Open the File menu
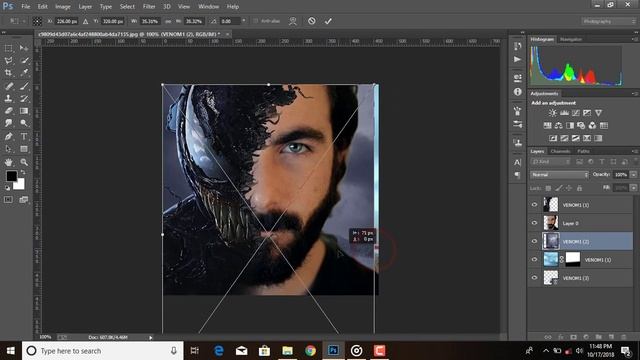Viewport: 640px width, 360px height. [x=26, y=7]
